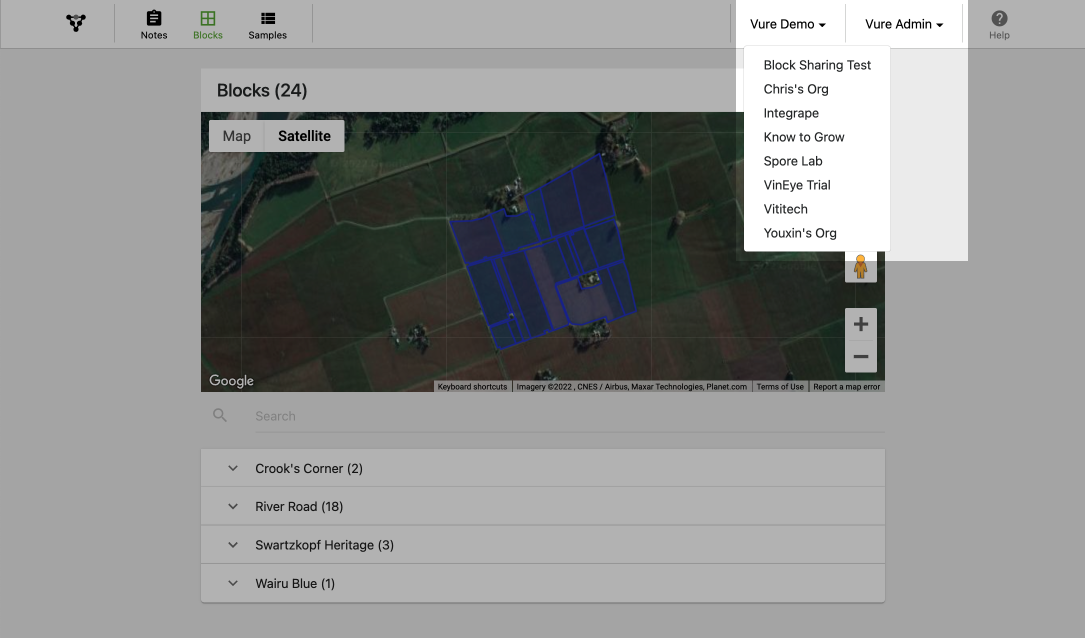Screen dimensions: 1085x638
Task: Open the Notes page
Action: coord(154,25)
